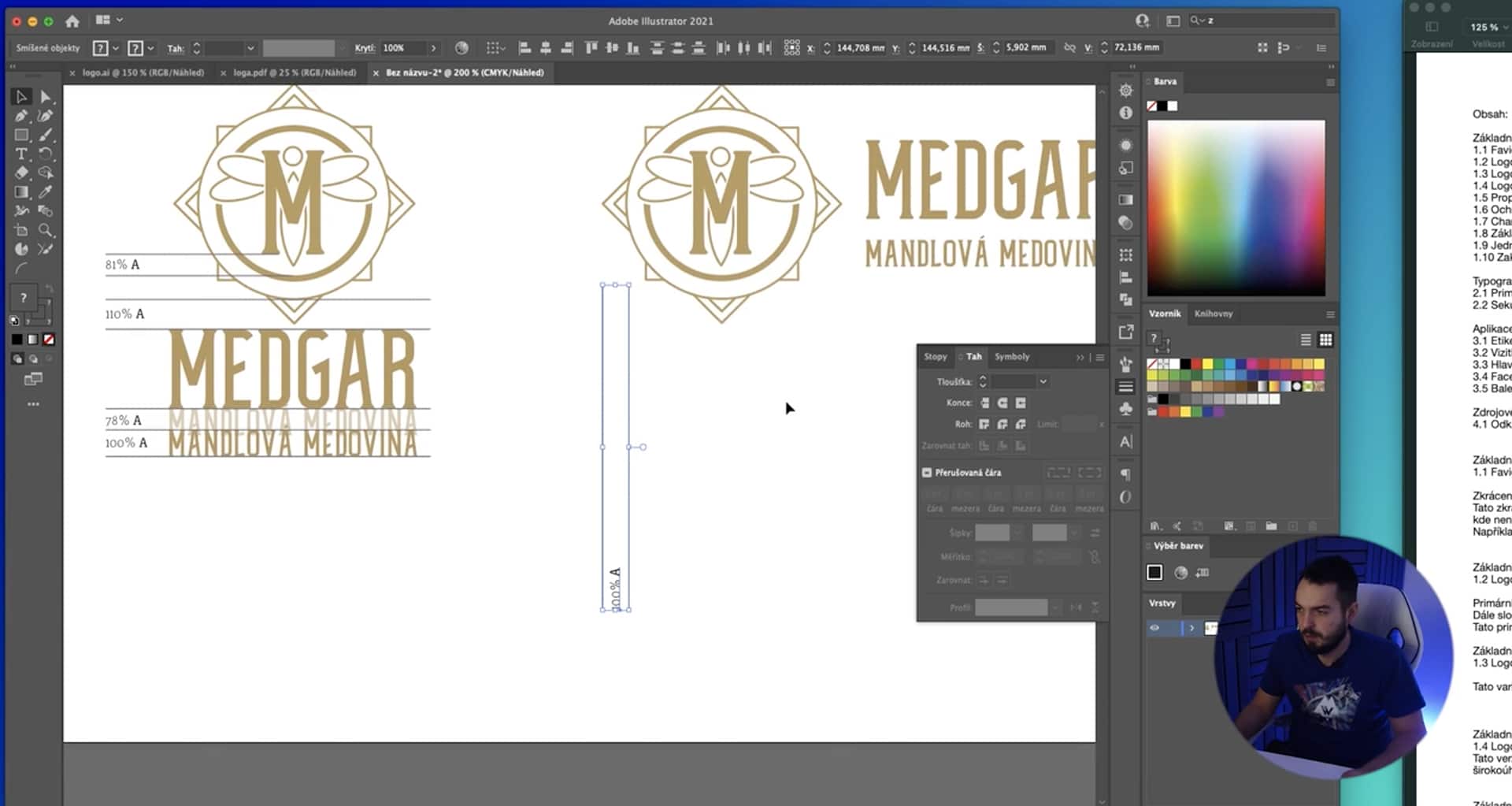Image resolution: width=1512 pixels, height=806 pixels.
Task: Select the Rectangle tool
Action: pos(21,135)
